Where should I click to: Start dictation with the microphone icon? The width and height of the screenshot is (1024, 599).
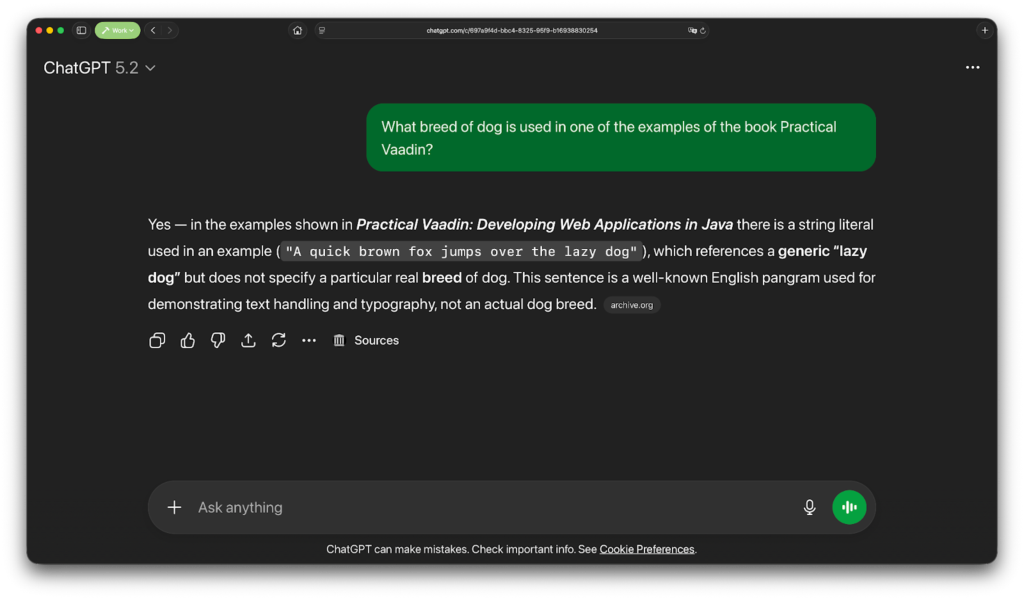[809, 507]
